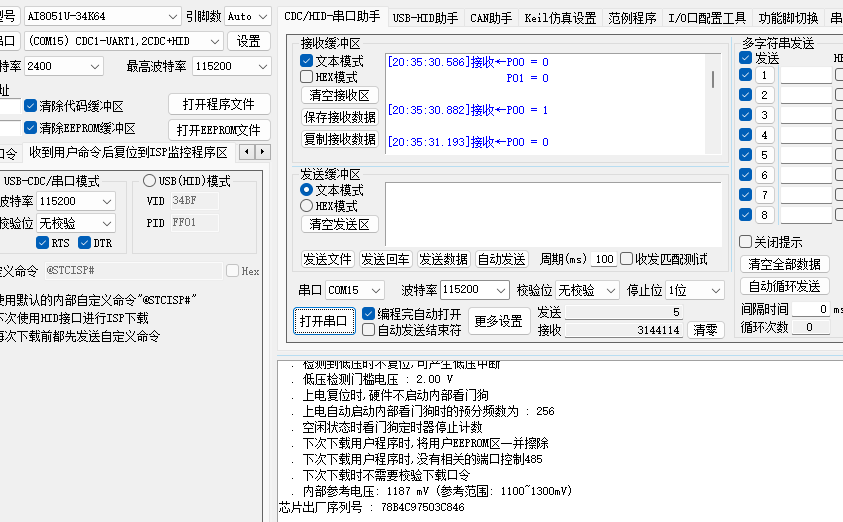This screenshot has width=843, height=522.
Task: Open the chip model dropdown AI8051U-34K64
Action: 102,16
